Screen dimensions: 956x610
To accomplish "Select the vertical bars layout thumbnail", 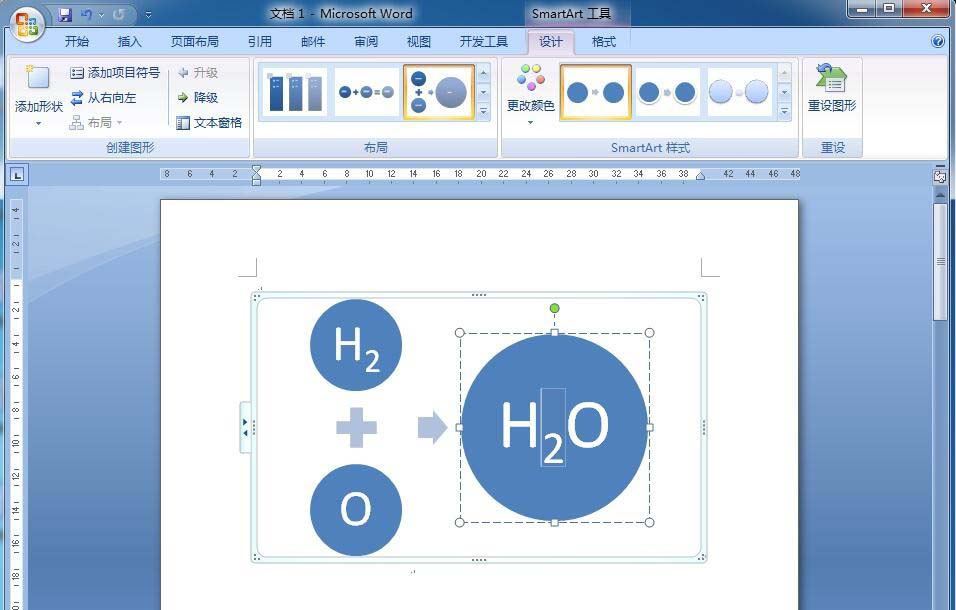I will [x=295, y=92].
